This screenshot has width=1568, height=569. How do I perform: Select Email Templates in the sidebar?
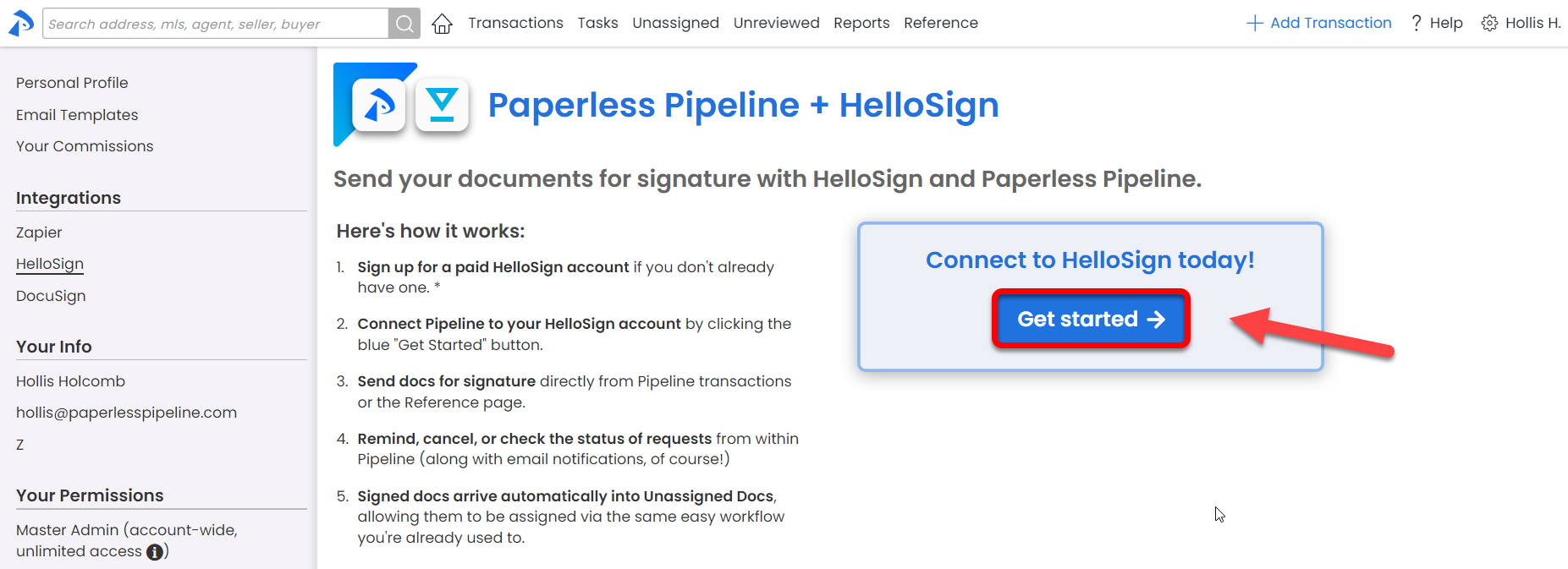click(x=77, y=115)
